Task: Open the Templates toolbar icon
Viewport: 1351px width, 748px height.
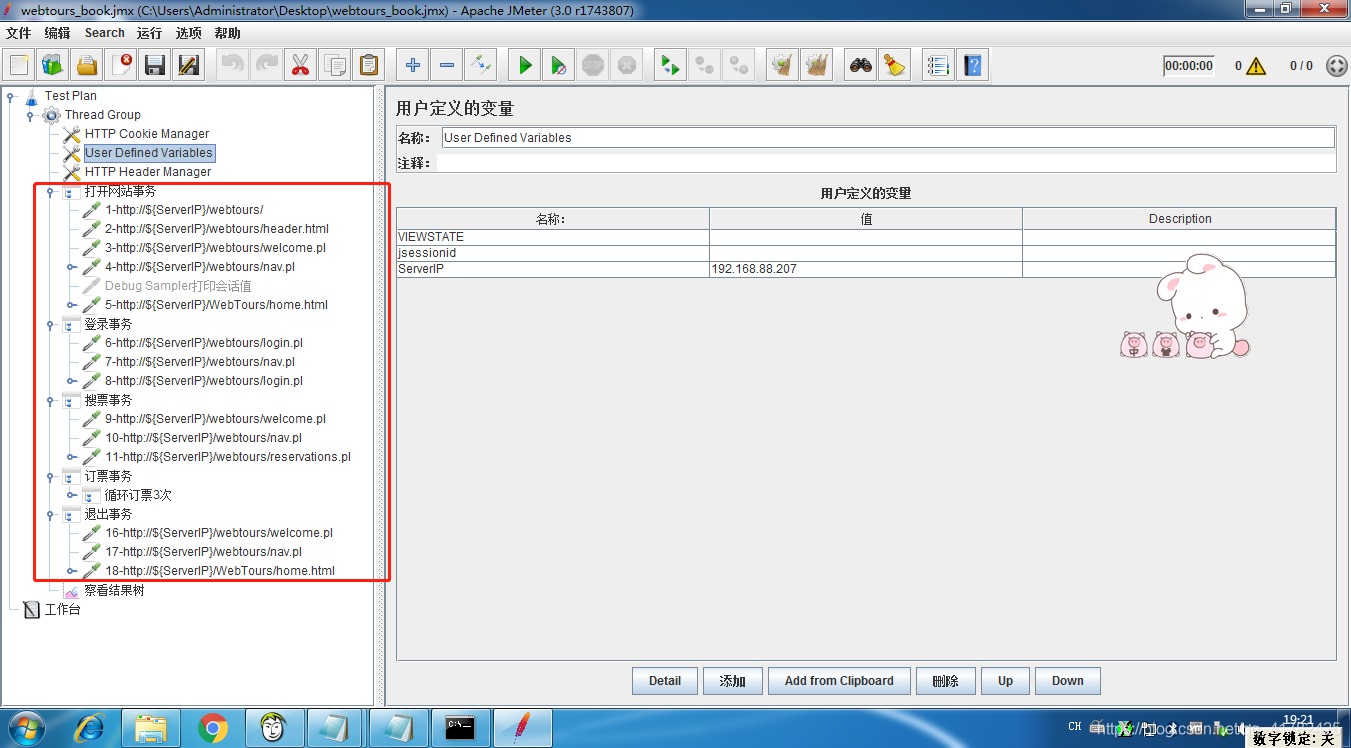Action: (x=53, y=66)
